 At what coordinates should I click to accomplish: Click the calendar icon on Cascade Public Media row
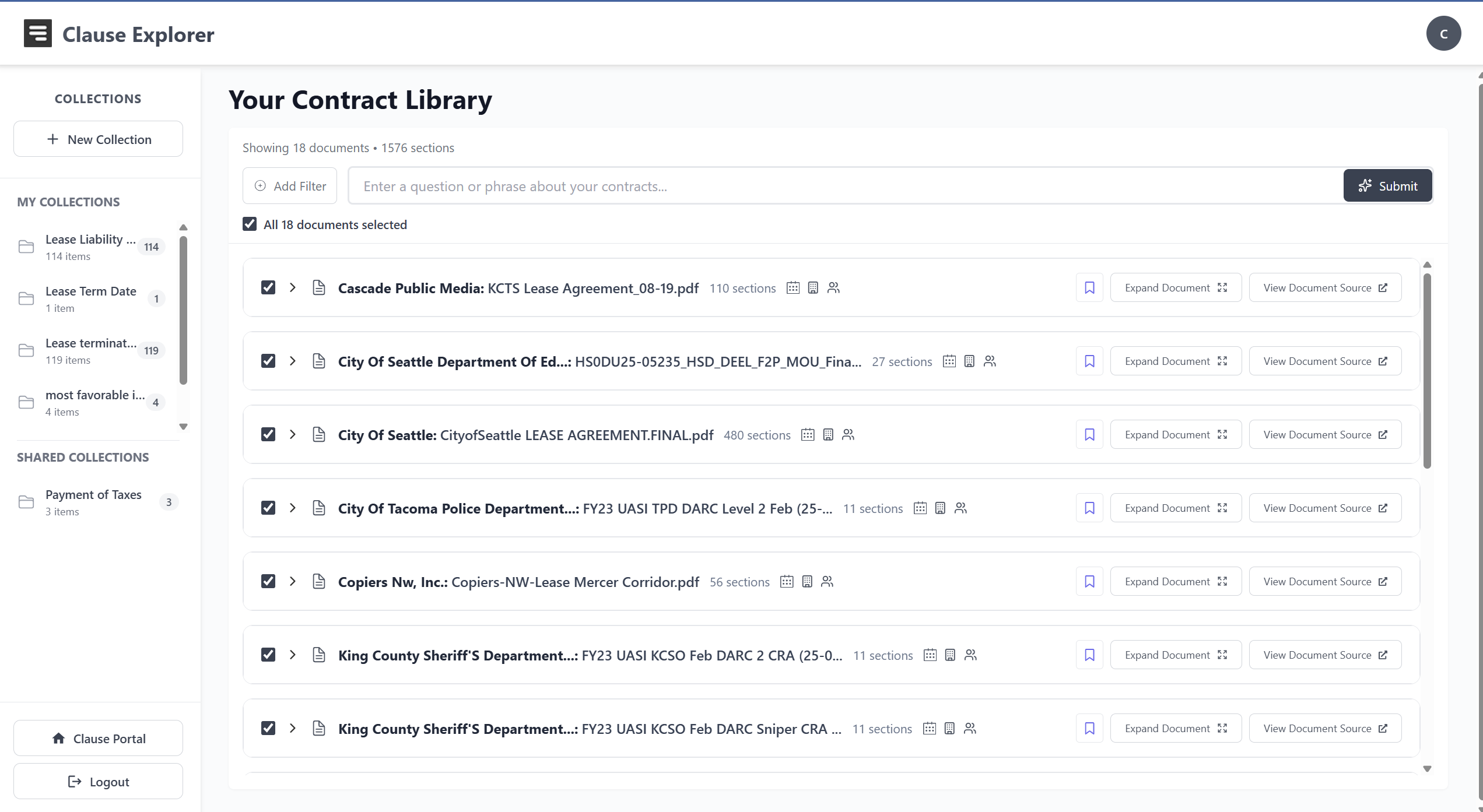(x=793, y=287)
